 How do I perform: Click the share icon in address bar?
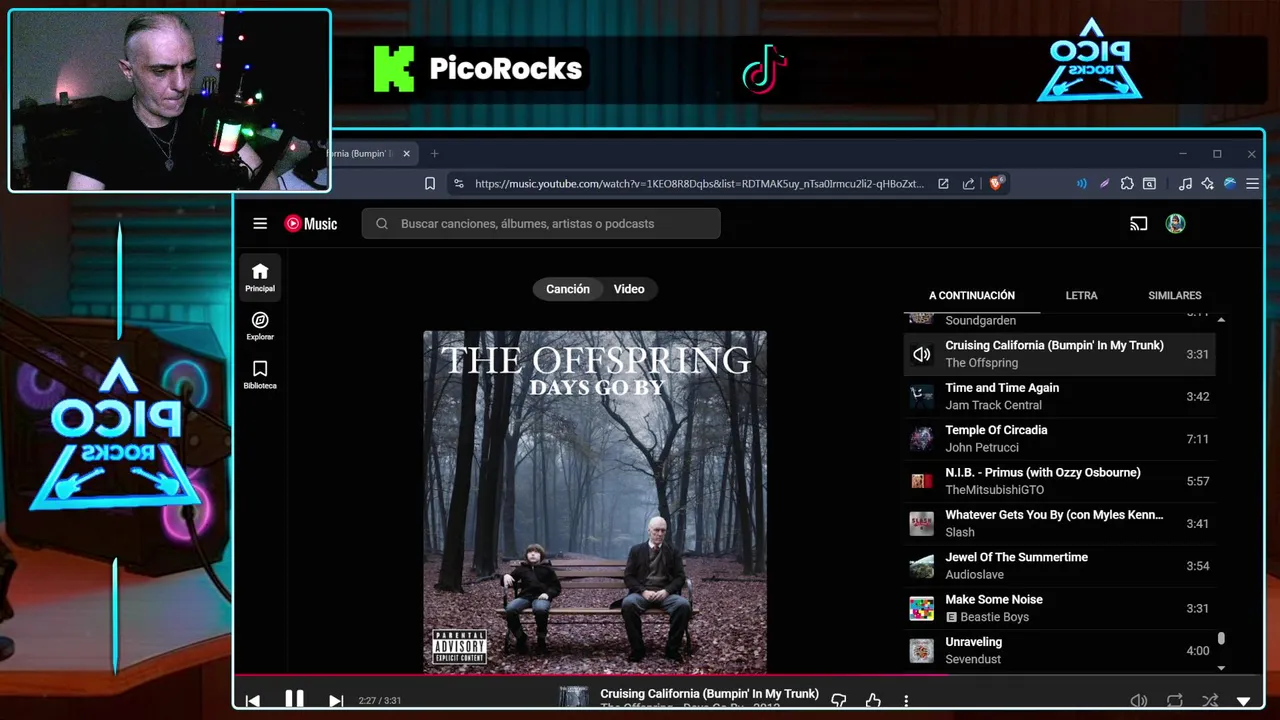[969, 184]
